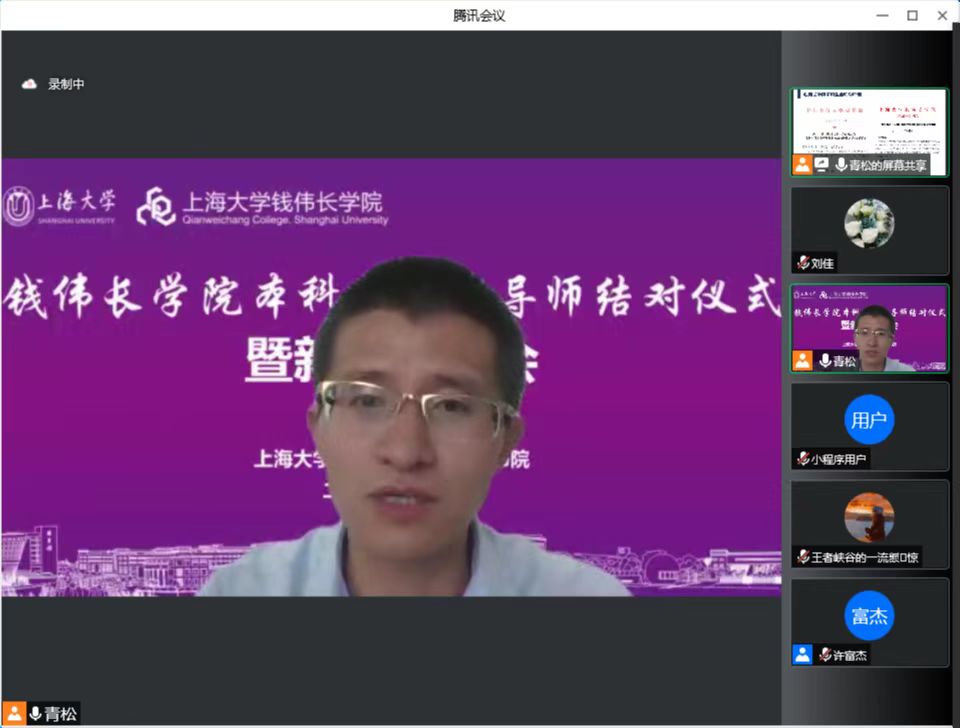The height and width of the screenshot is (728, 960).
Task: Click the 录制中 recording status text
Action: pyautogui.click(x=66, y=84)
